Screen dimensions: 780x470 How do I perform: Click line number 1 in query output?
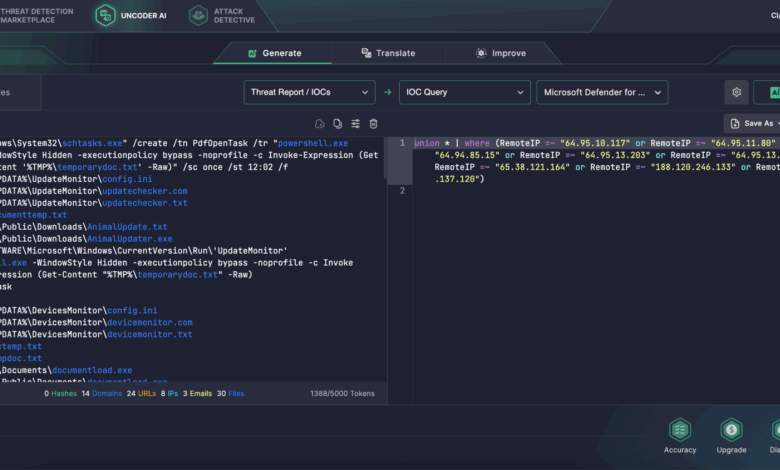tap(402, 143)
